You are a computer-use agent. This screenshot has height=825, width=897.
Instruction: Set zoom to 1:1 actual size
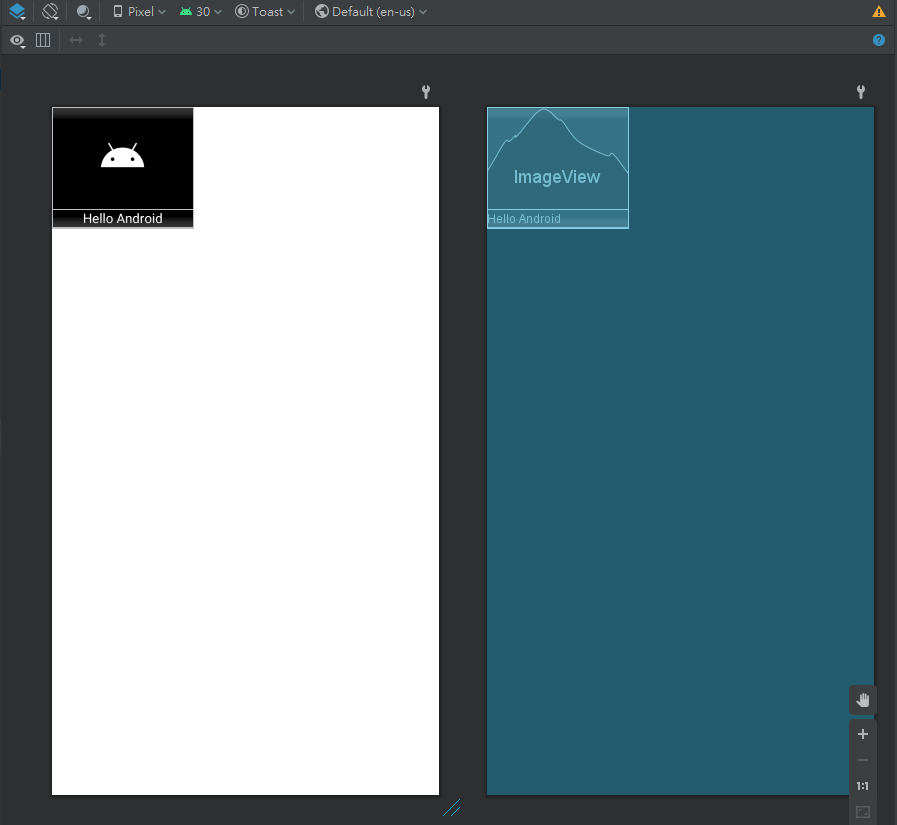pyautogui.click(x=863, y=786)
